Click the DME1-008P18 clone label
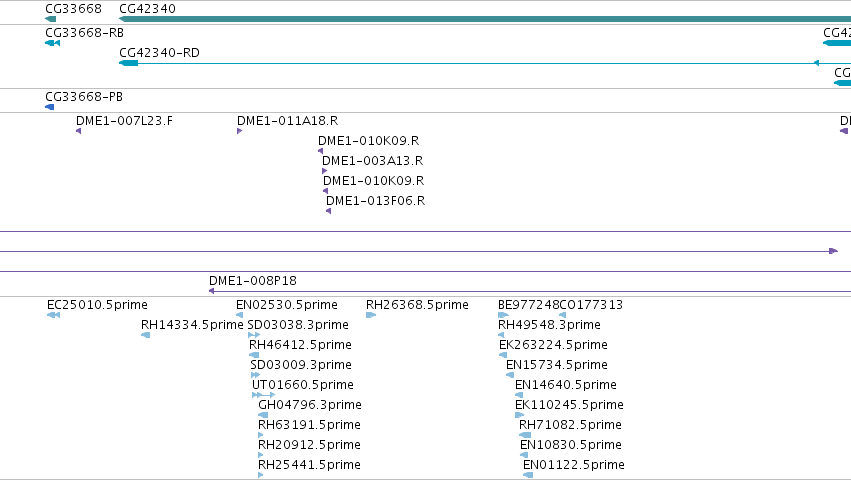 click(x=253, y=281)
